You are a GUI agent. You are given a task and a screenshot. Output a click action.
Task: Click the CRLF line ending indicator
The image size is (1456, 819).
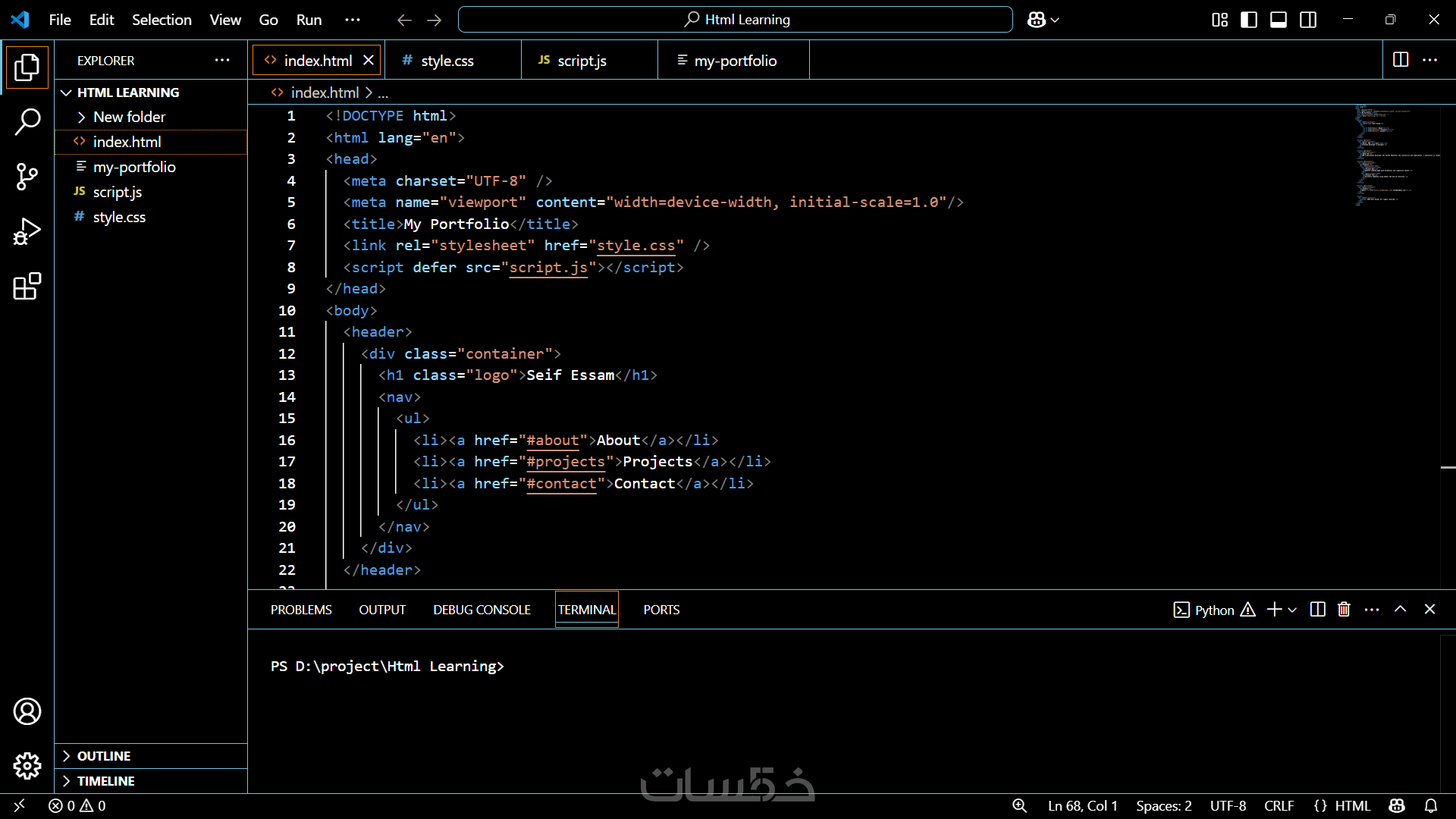pyautogui.click(x=1279, y=805)
